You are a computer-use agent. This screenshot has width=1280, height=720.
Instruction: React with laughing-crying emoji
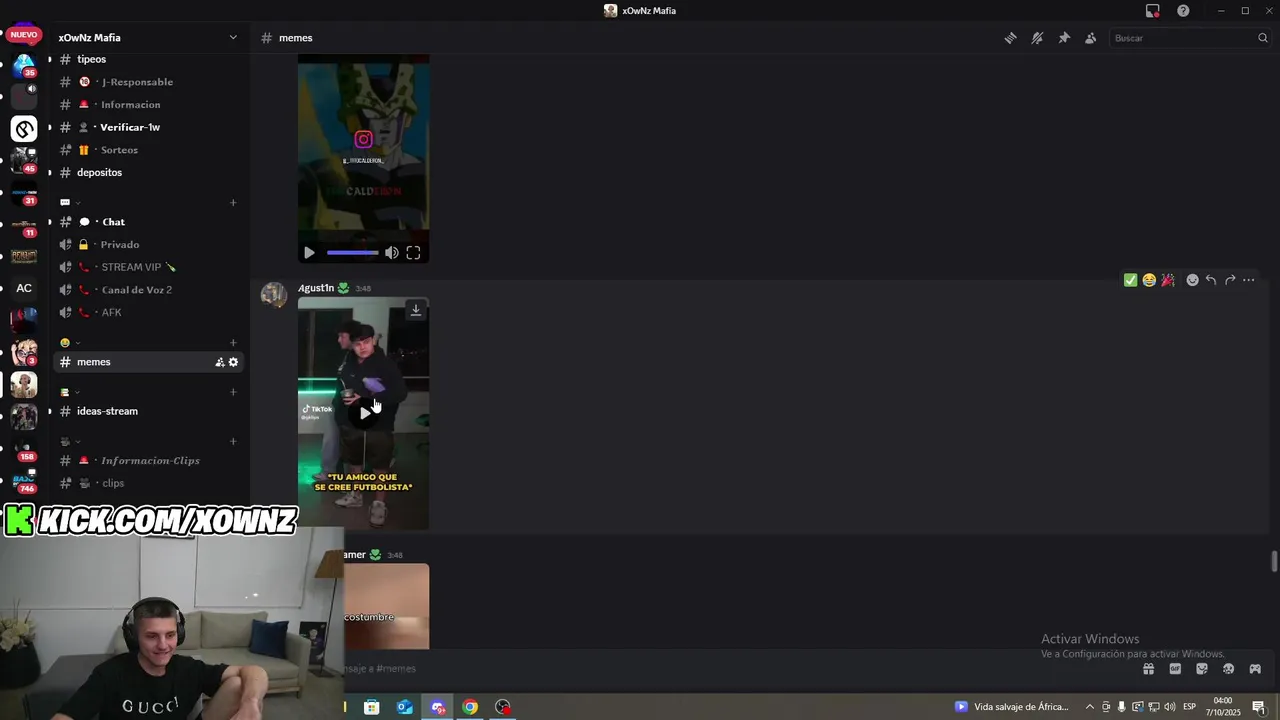point(1149,280)
